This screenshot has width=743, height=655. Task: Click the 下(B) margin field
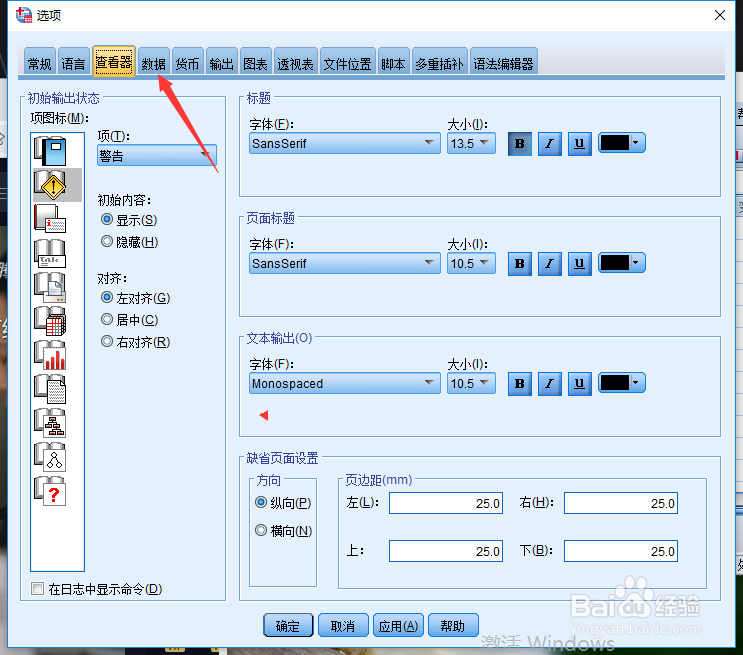(621, 551)
